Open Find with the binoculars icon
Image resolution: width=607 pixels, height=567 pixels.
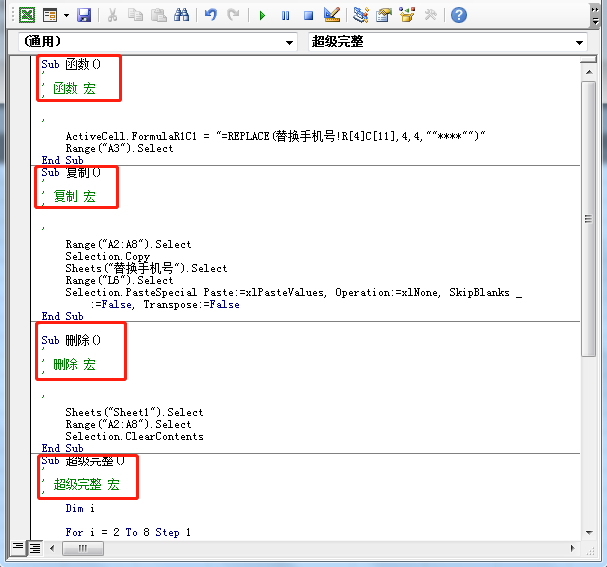pyautogui.click(x=181, y=15)
